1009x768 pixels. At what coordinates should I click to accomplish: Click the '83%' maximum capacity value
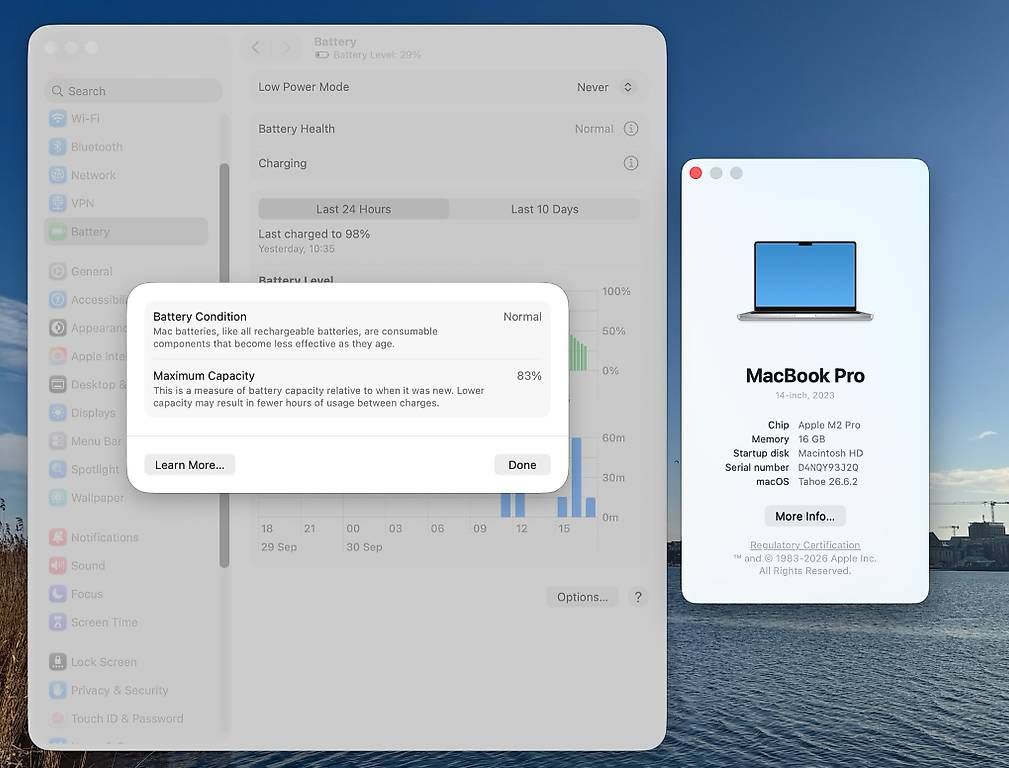[x=529, y=376]
